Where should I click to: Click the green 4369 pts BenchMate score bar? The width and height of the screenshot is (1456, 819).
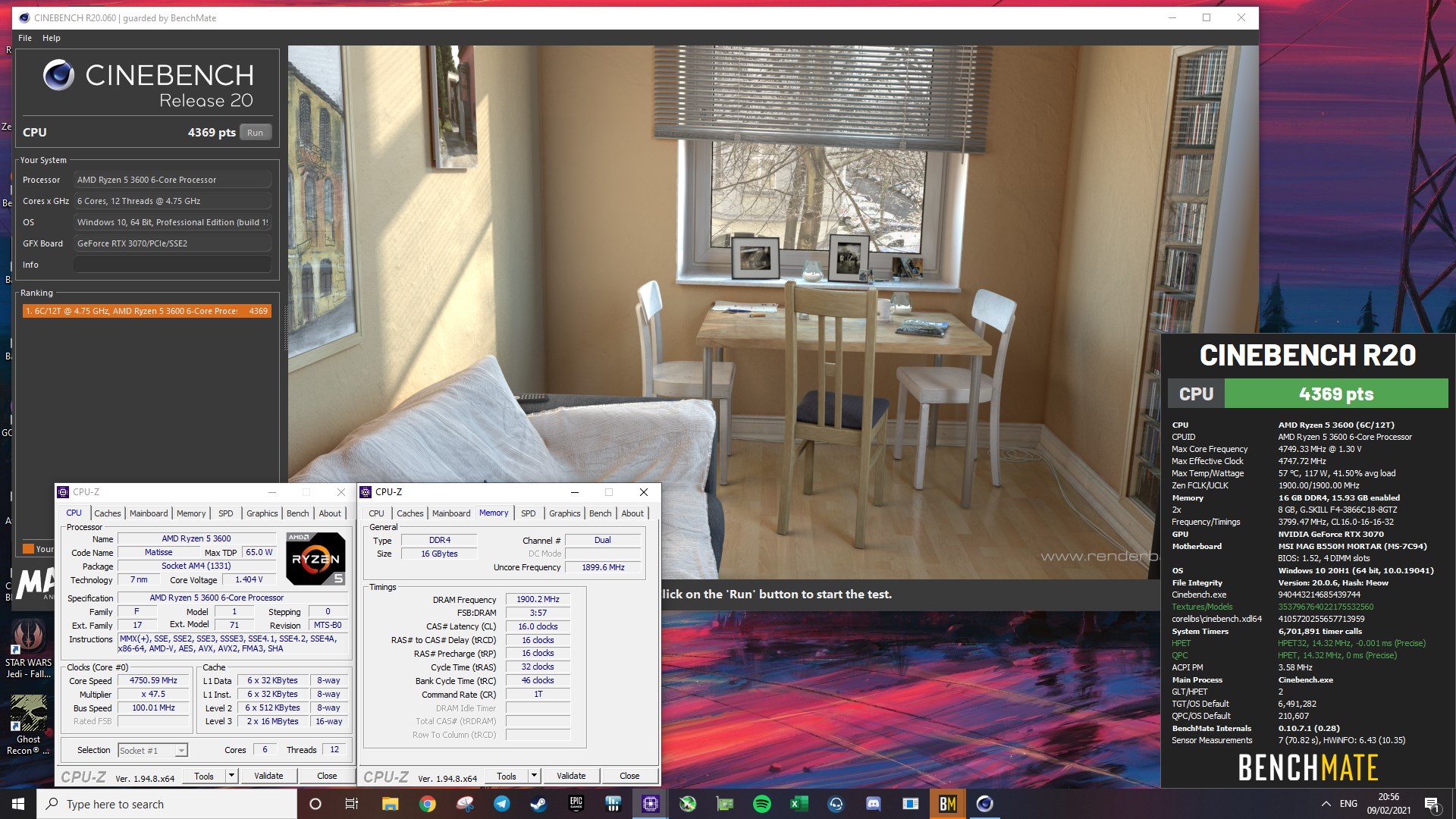[1336, 394]
